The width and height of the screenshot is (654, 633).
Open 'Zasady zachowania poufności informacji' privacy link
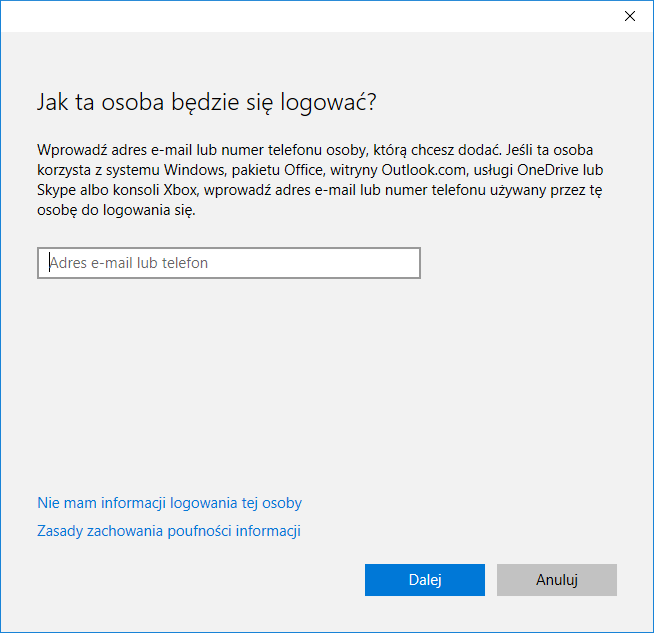pyautogui.click(x=169, y=531)
